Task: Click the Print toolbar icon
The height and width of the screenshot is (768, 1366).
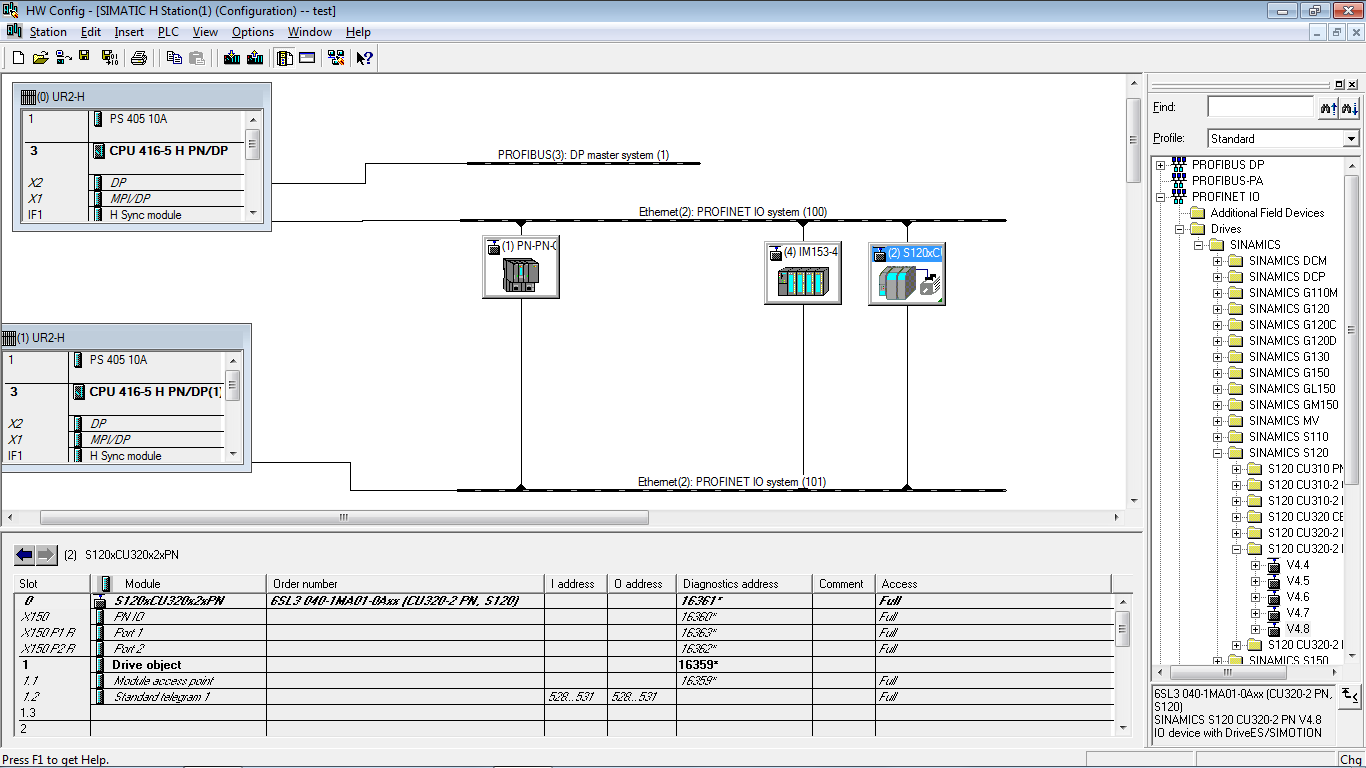Action: click(139, 58)
